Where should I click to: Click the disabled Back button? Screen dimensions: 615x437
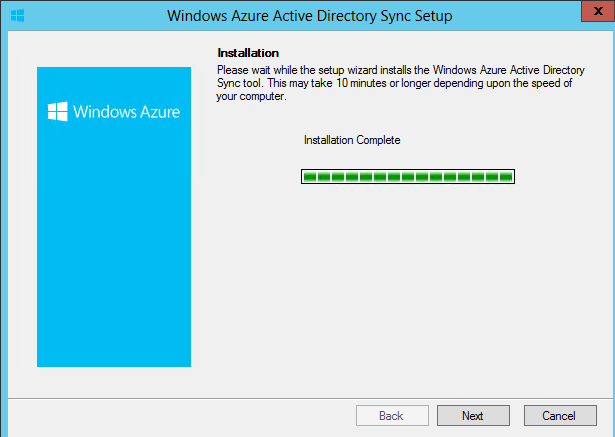pyautogui.click(x=392, y=415)
